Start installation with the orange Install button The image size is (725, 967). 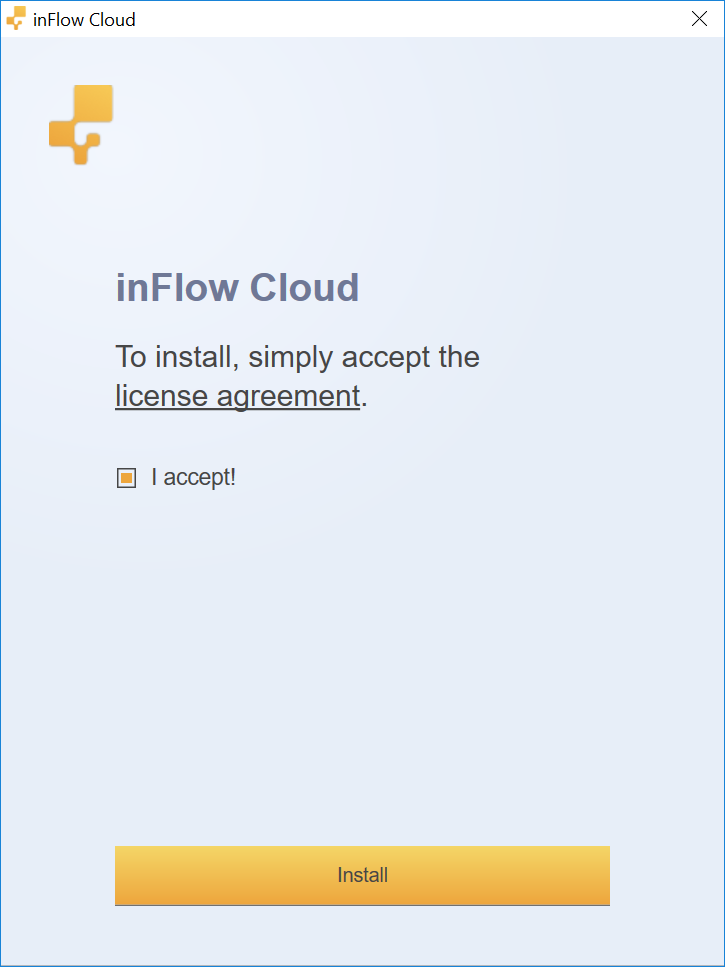coord(362,875)
